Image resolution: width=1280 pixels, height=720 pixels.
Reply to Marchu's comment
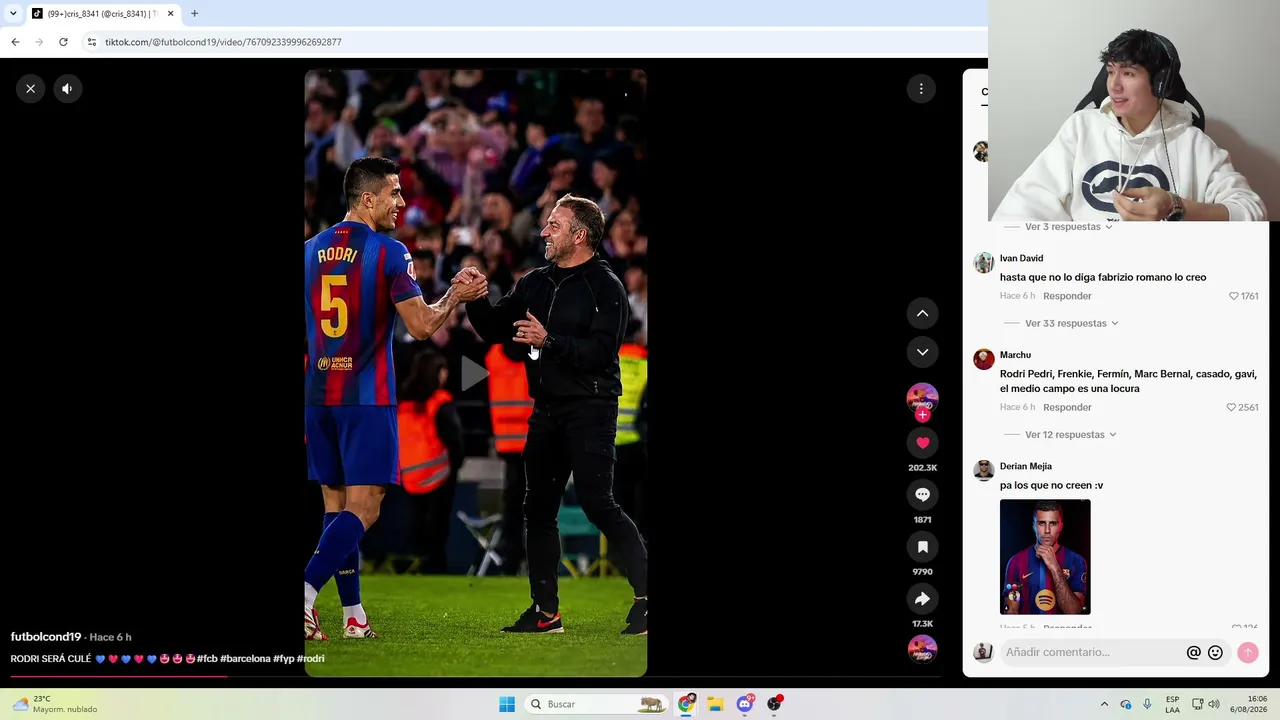1067,407
